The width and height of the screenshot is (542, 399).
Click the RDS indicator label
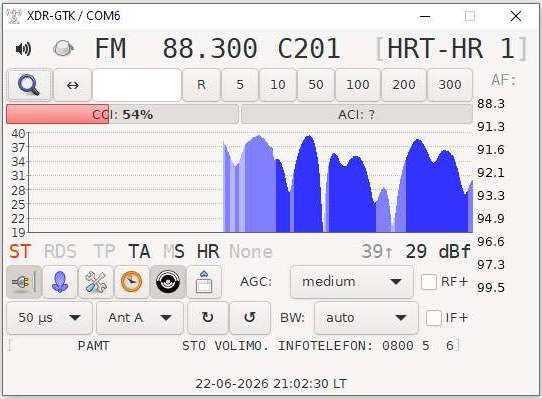click(60, 251)
